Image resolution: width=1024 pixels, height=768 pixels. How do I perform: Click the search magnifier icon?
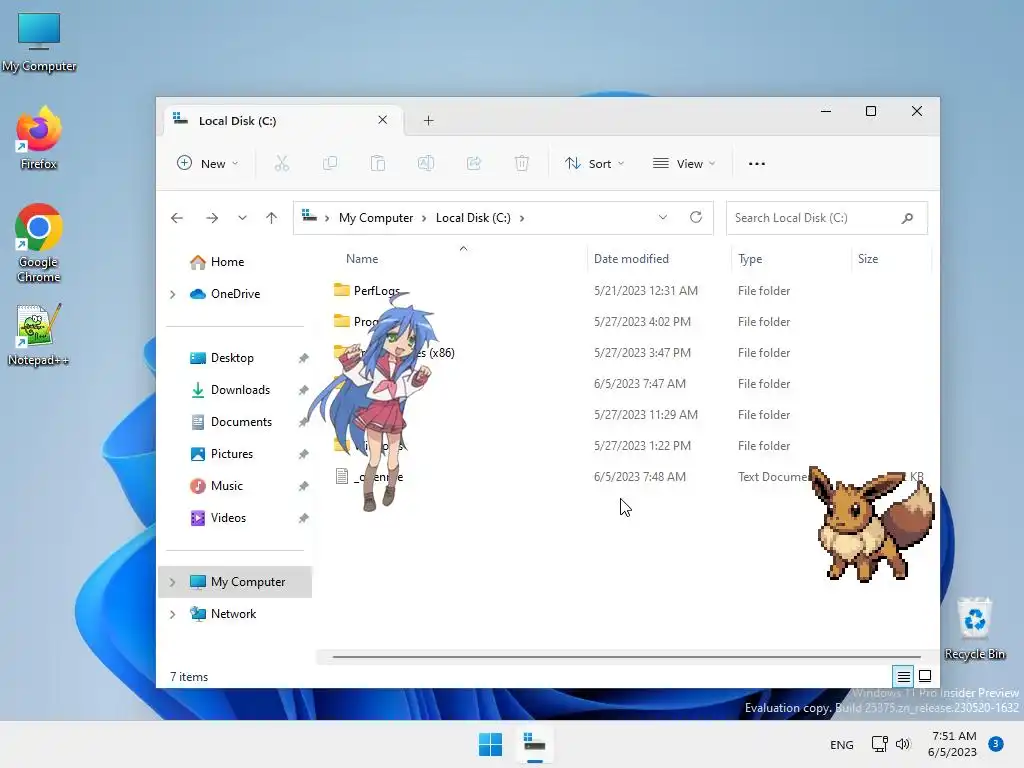point(907,218)
